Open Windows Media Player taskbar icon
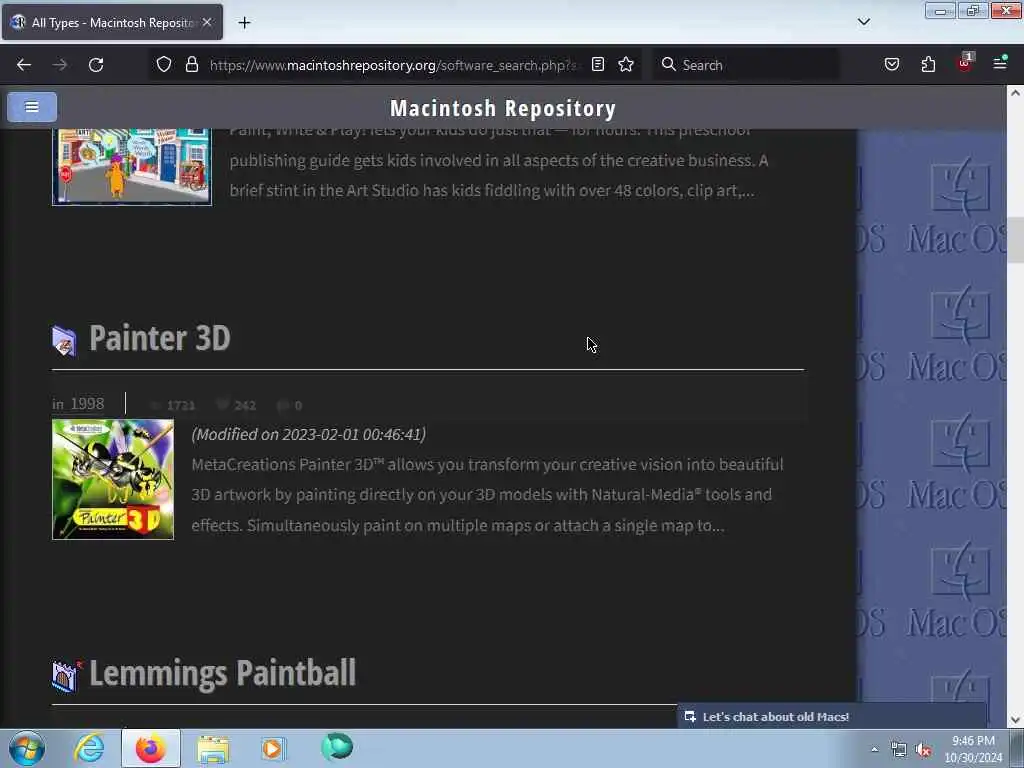 pos(273,748)
